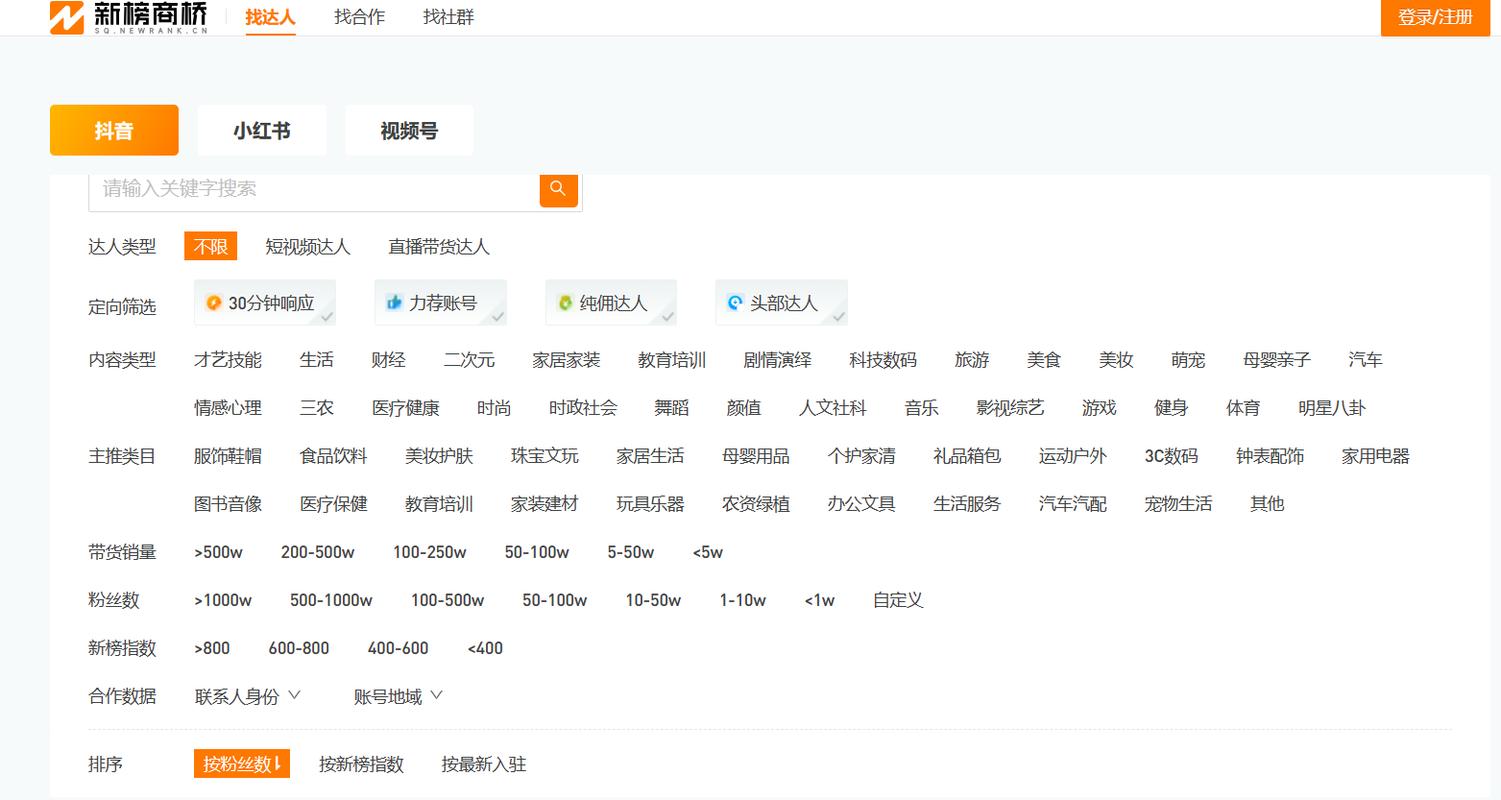Select sales volume <5w

pyautogui.click(x=707, y=552)
